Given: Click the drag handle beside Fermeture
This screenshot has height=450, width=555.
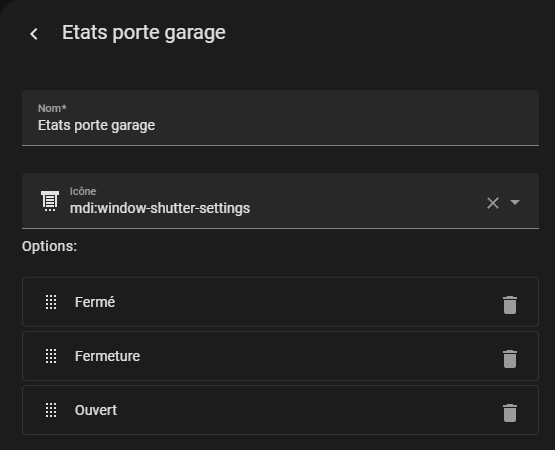Looking at the screenshot, I should pos(51,356).
